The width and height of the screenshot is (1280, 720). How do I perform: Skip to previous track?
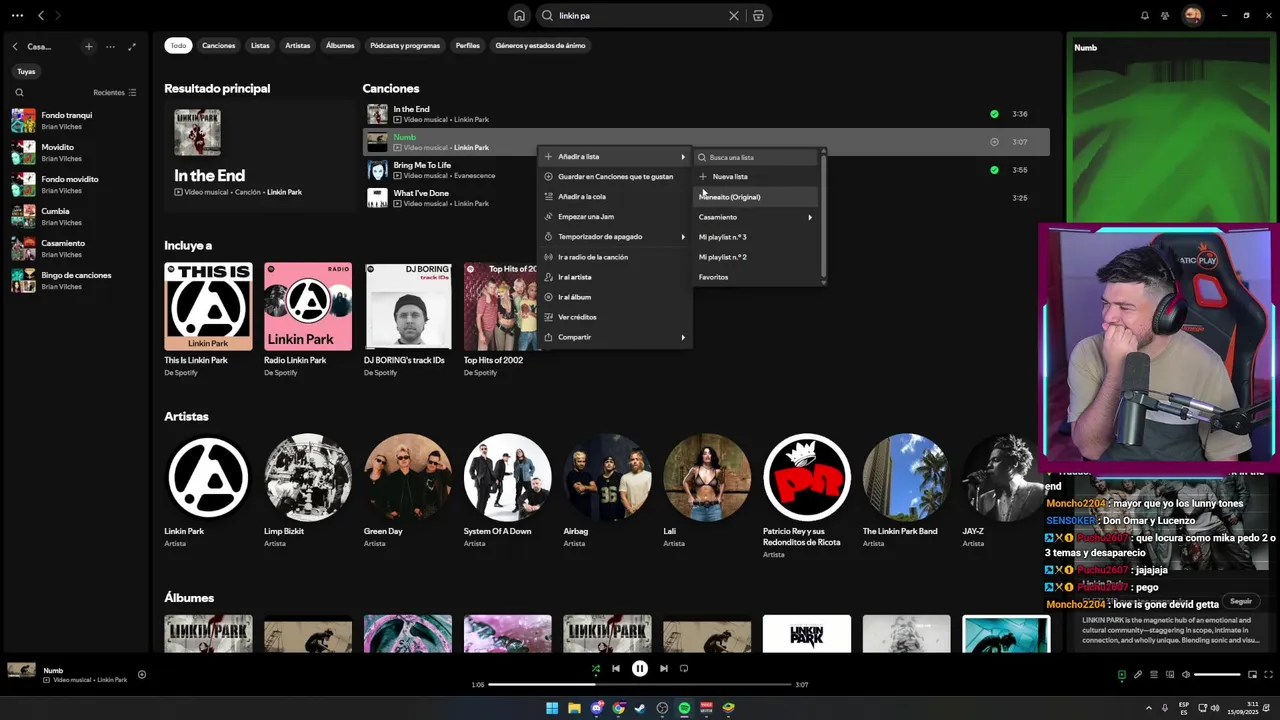click(x=616, y=669)
